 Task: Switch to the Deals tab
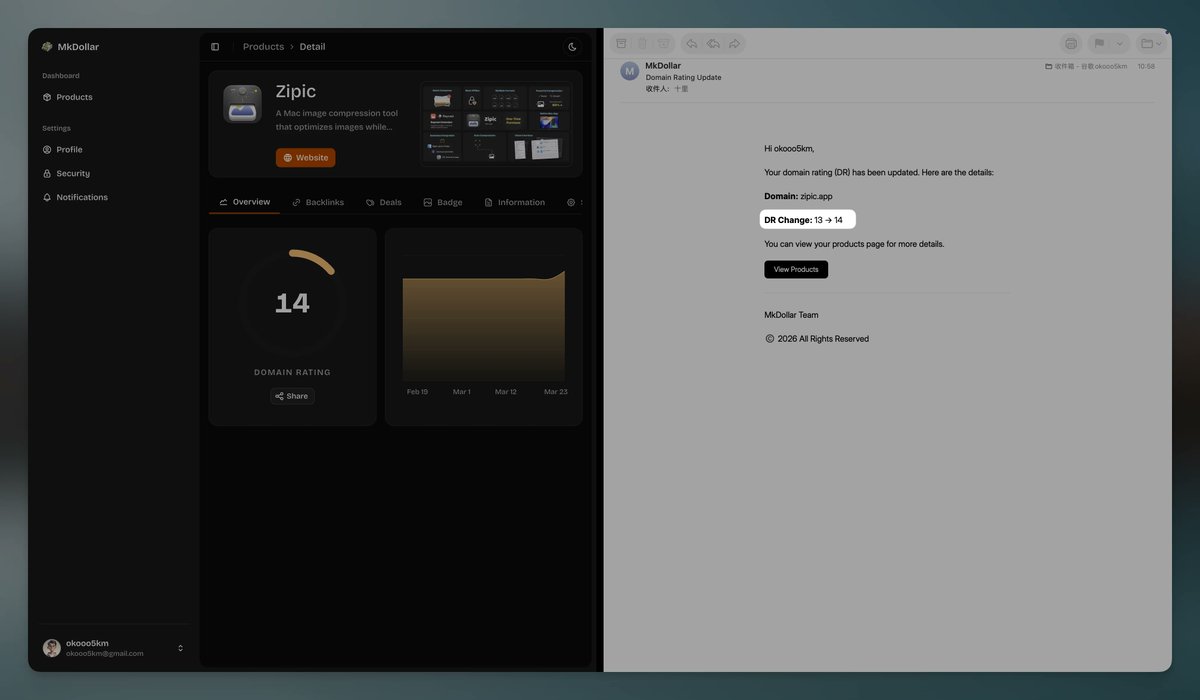pos(384,202)
